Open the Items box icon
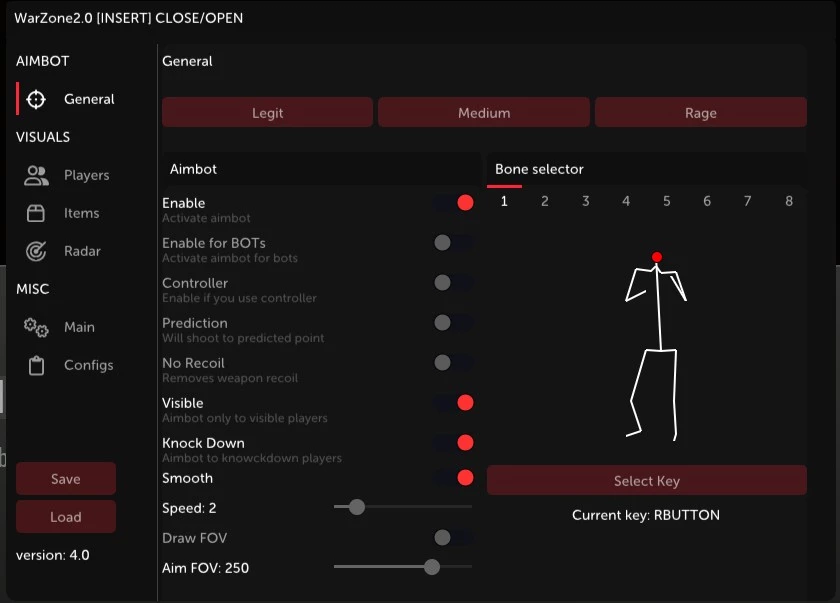This screenshot has height=603, width=840. 36,213
